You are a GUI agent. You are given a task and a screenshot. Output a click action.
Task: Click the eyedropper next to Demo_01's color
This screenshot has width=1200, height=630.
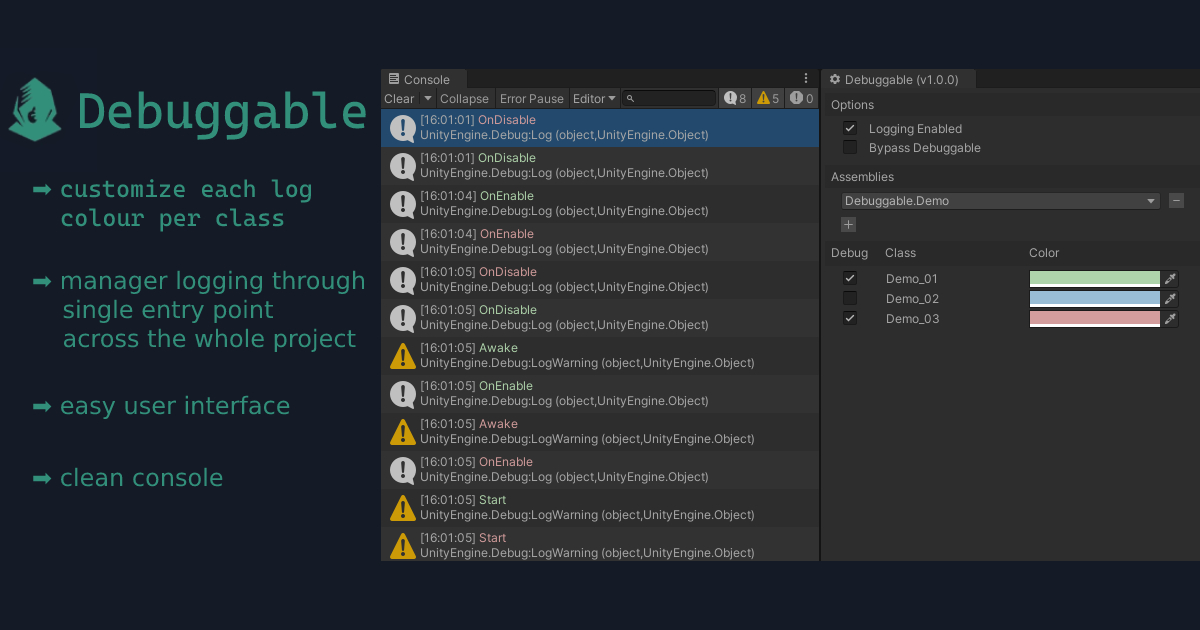[1169, 278]
